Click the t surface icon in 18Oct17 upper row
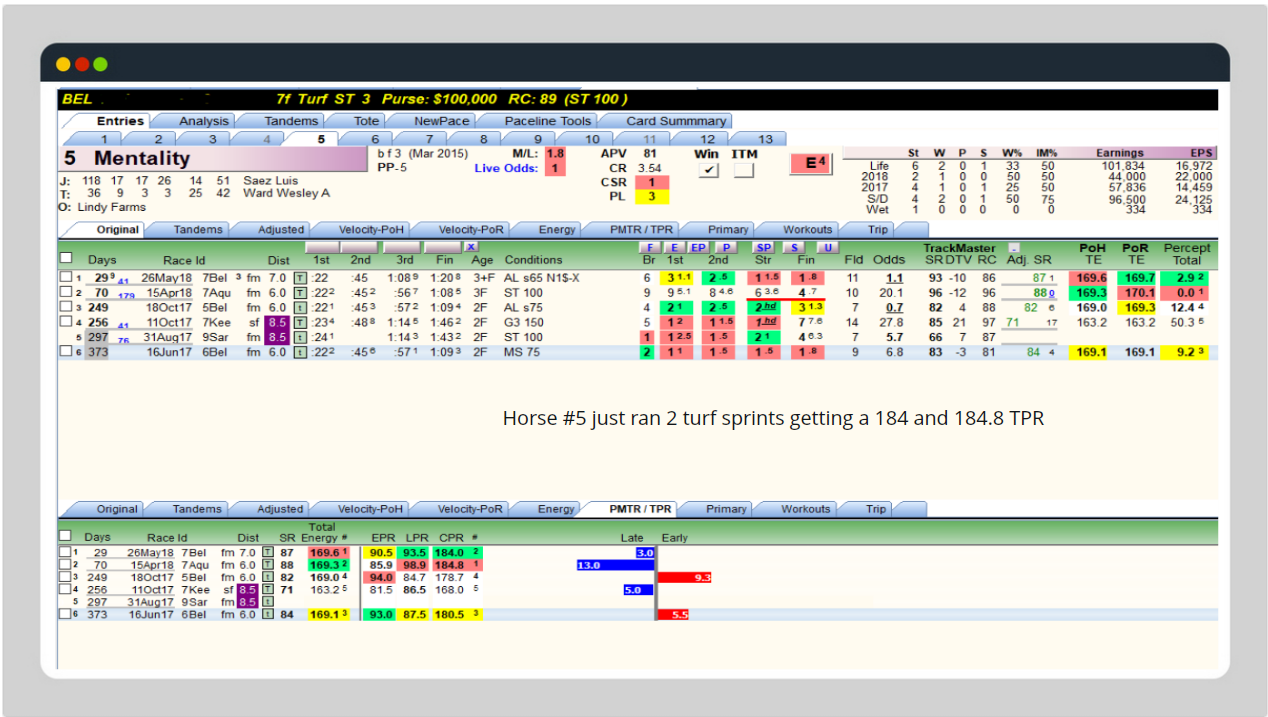 [x=300, y=308]
